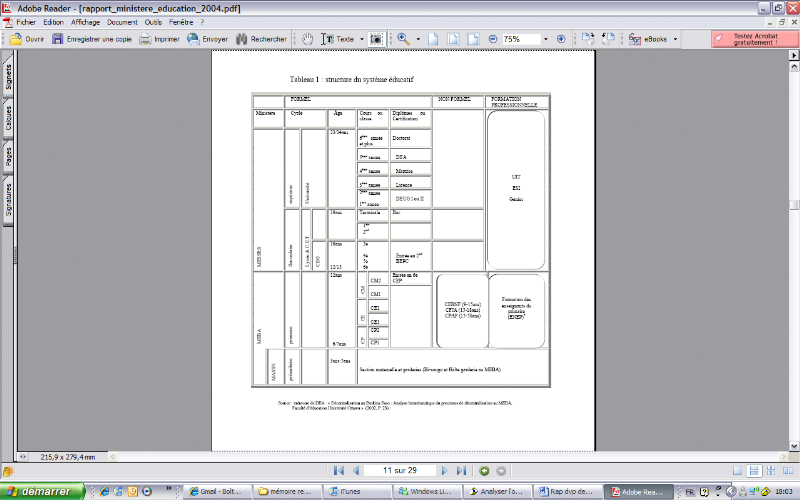Open Gmail taskbar button
The image size is (800, 500).
pyautogui.click(x=218, y=491)
